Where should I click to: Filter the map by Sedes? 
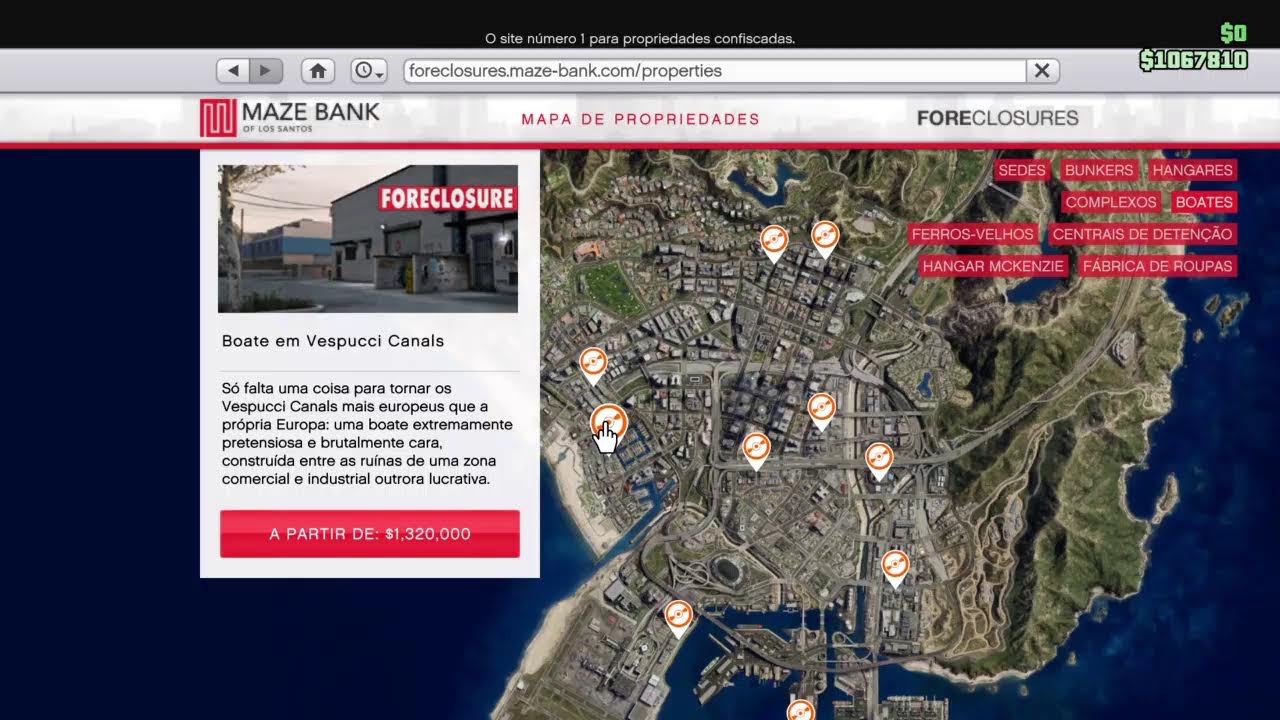[1022, 170]
